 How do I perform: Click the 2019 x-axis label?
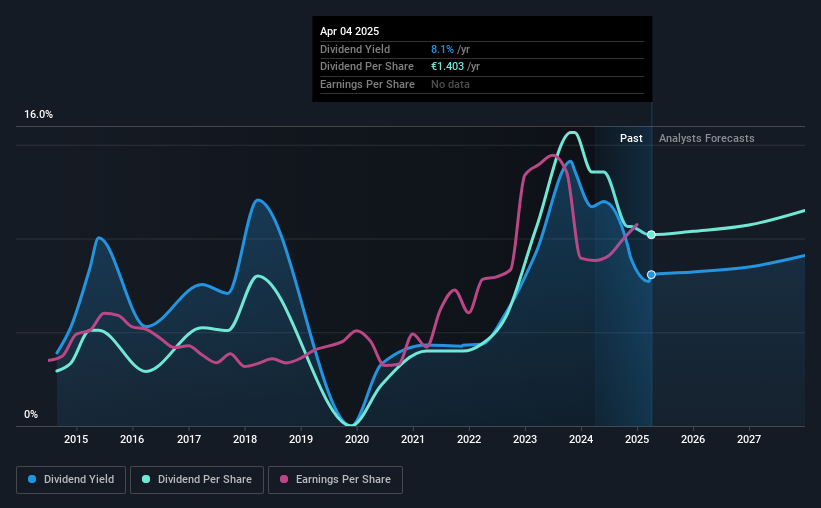pyautogui.click(x=301, y=439)
